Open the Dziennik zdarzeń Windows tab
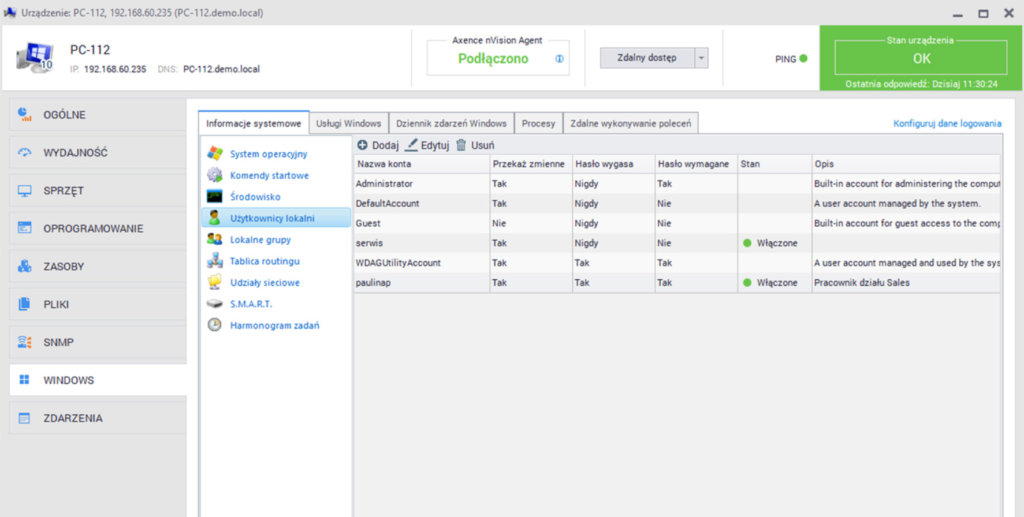The width and height of the screenshot is (1024, 517). 451,123
